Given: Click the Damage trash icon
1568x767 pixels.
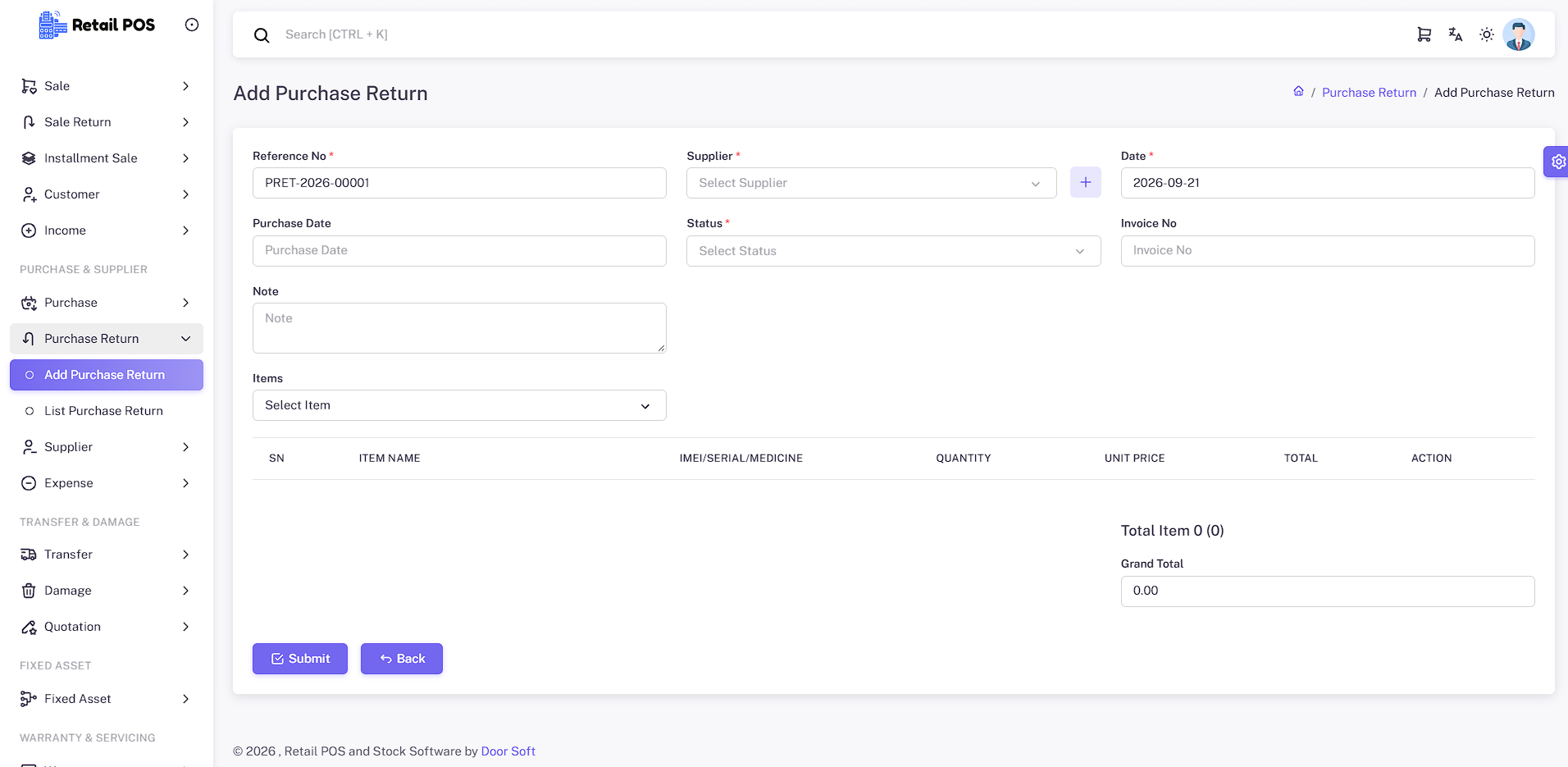Looking at the screenshot, I should pos(29,591).
